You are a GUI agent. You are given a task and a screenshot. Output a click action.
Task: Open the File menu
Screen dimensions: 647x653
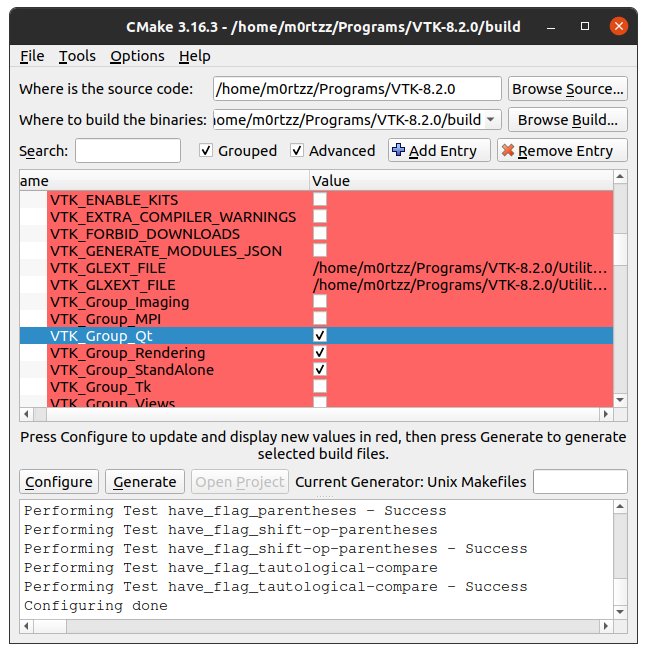click(x=32, y=56)
